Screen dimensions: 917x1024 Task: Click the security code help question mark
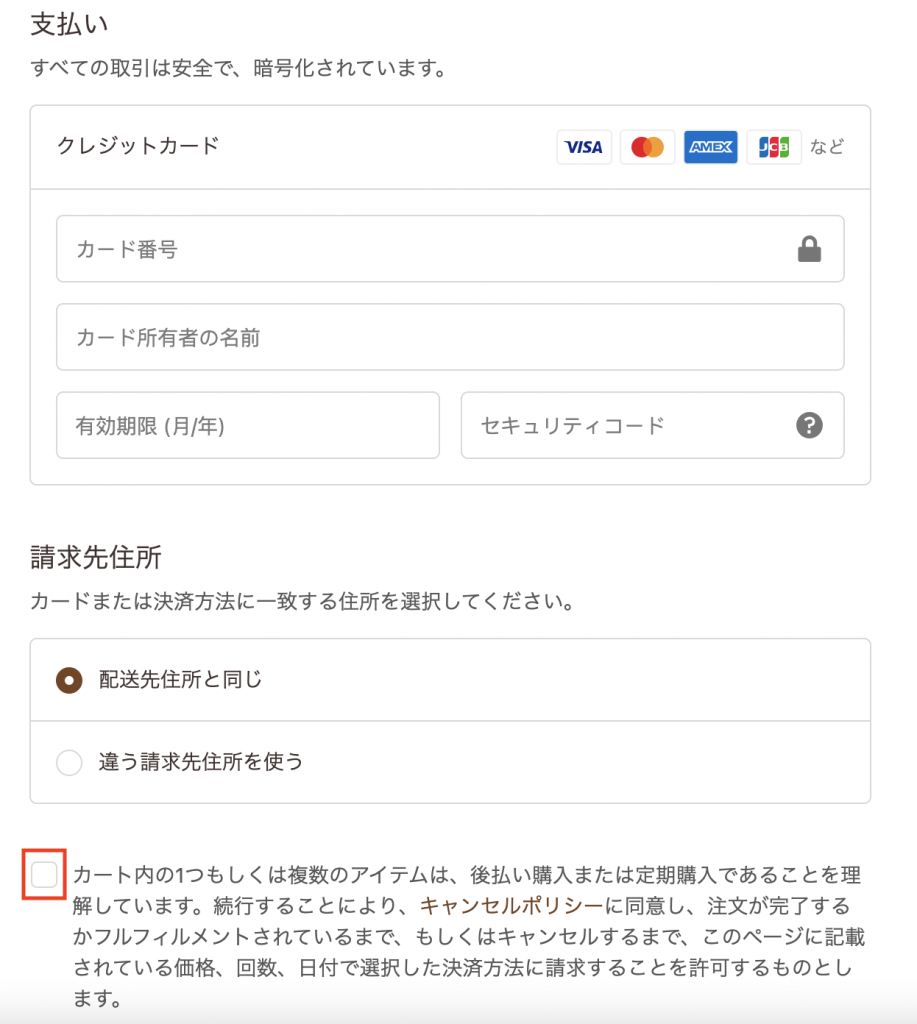pyautogui.click(x=809, y=426)
